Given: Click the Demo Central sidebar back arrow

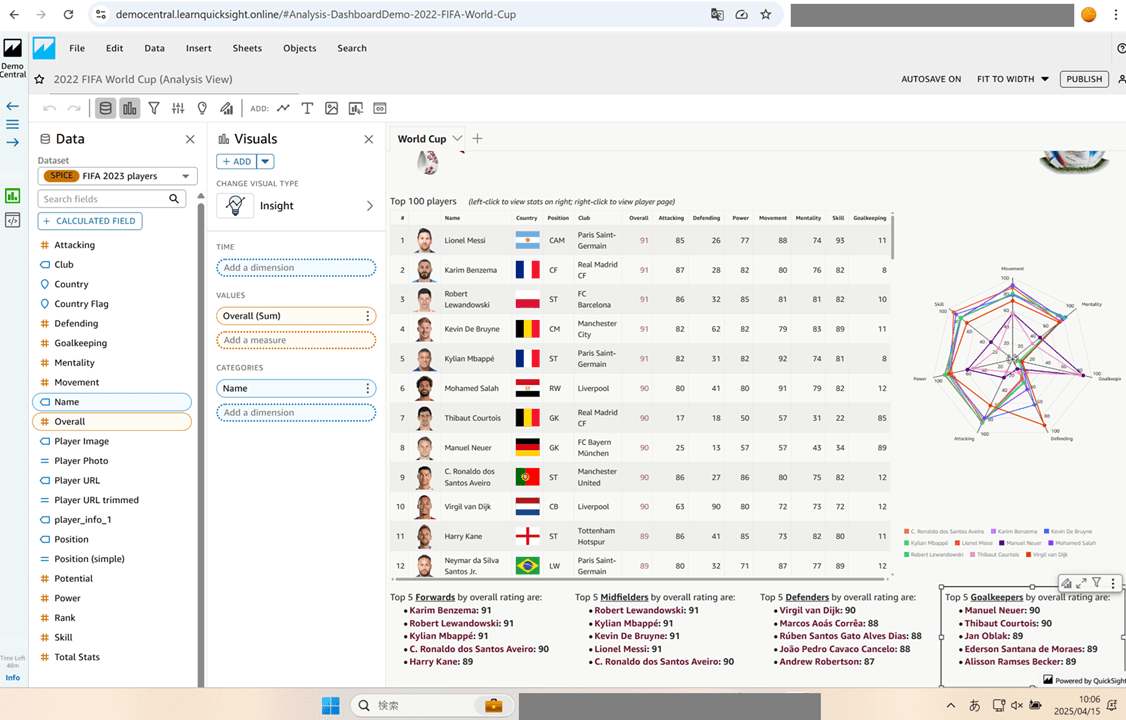Looking at the screenshot, I should (x=12, y=106).
